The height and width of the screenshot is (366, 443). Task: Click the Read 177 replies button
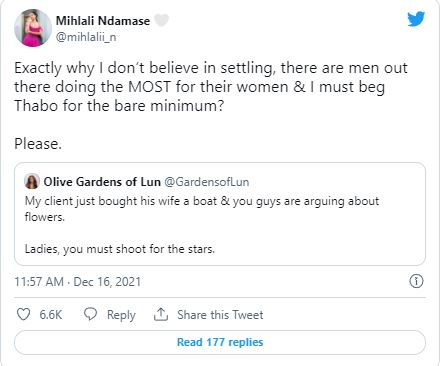click(220, 342)
